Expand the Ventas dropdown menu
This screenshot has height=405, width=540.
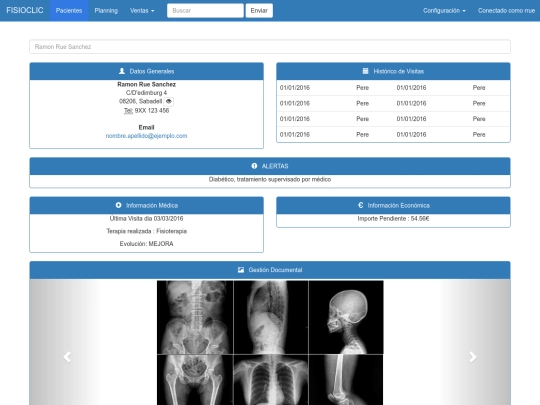tap(142, 11)
